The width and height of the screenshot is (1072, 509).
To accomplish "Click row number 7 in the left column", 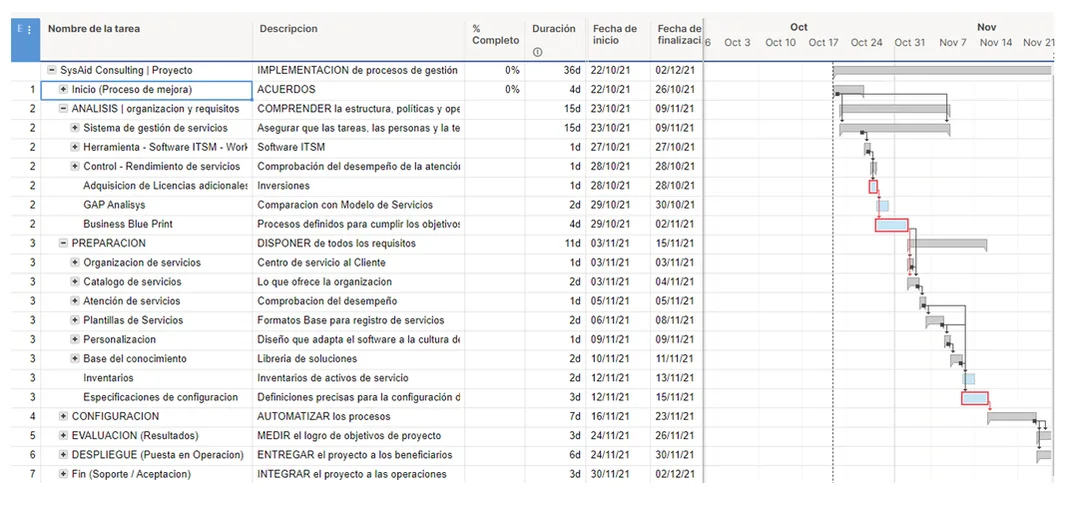I will 31,473.
